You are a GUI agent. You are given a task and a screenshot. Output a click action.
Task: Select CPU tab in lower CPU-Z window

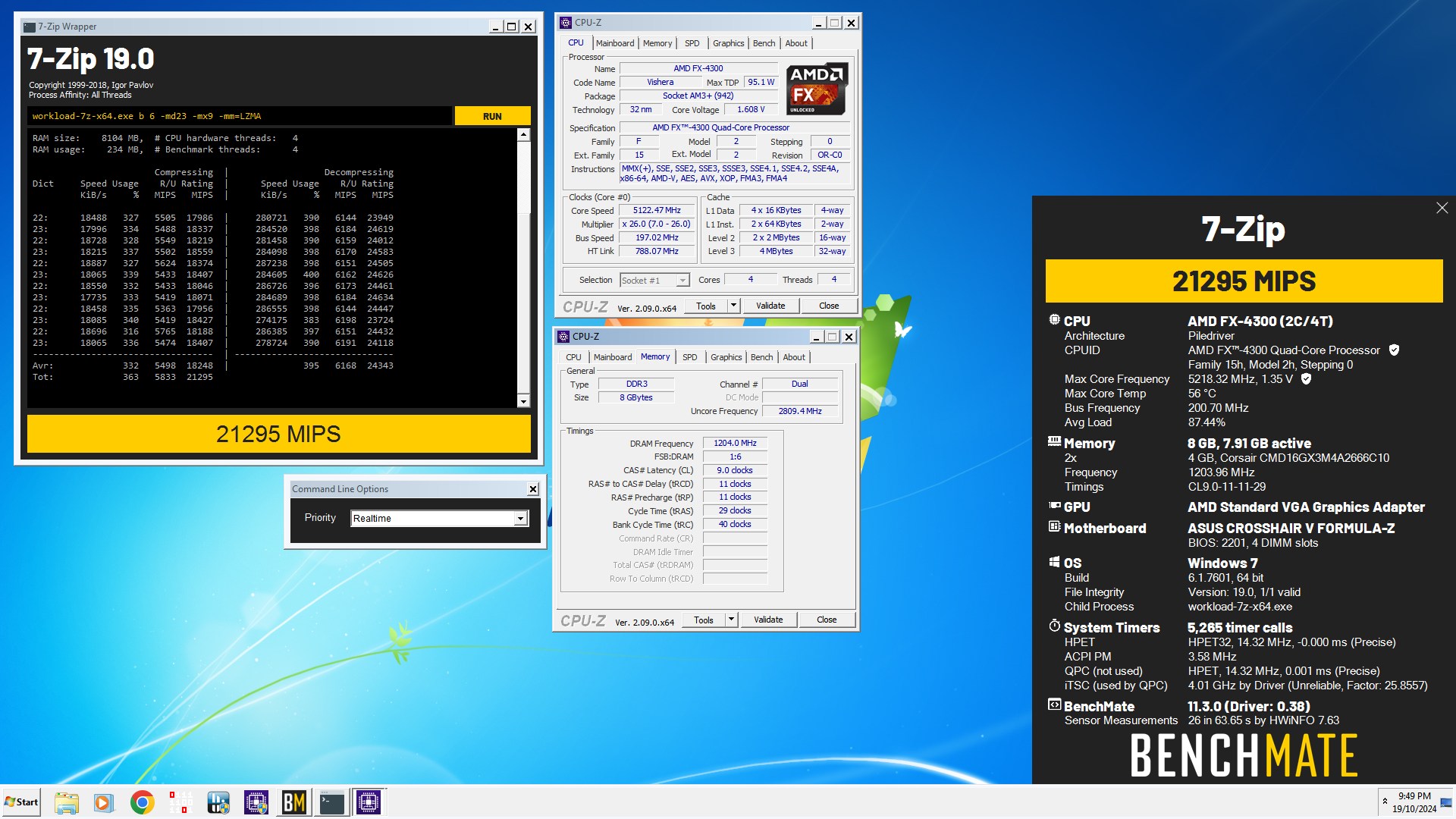point(574,357)
